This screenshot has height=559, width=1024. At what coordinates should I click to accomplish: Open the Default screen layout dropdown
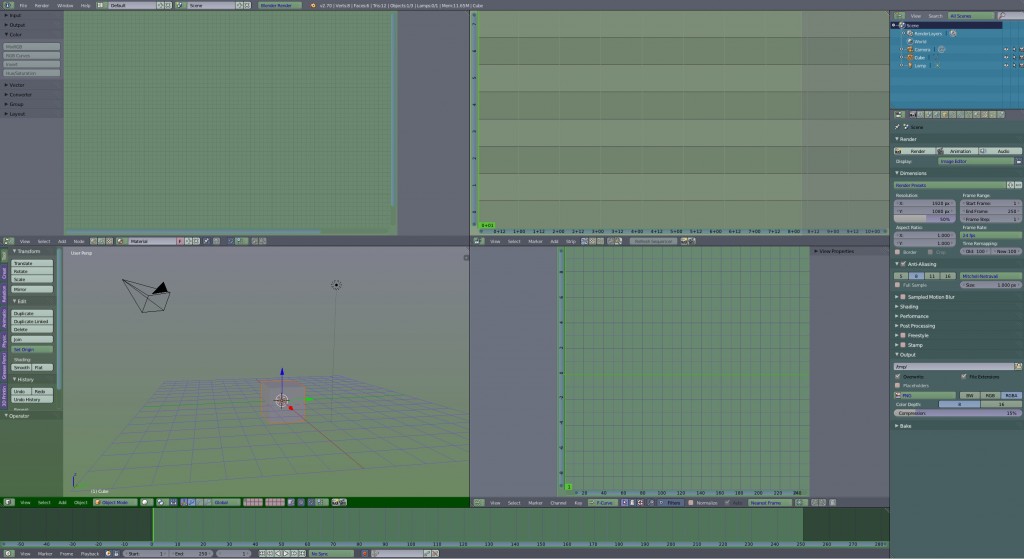[133, 5]
